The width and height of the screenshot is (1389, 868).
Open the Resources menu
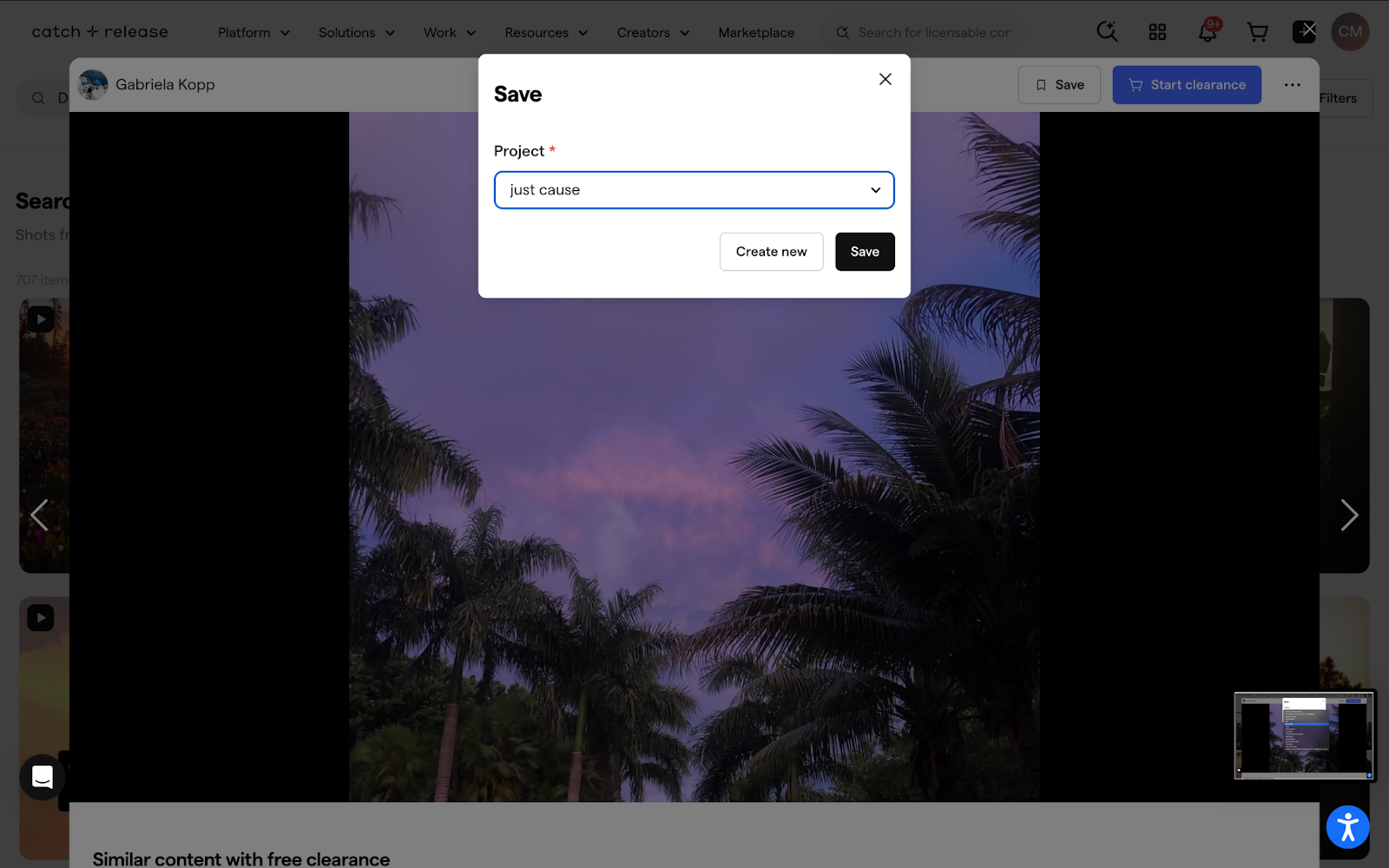tap(546, 32)
